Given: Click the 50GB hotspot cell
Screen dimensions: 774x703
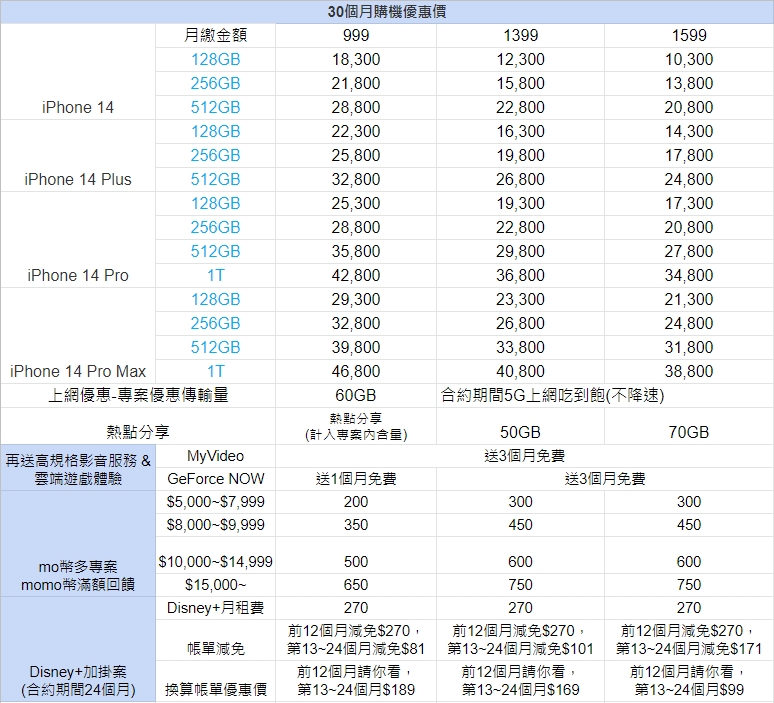Looking at the screenshot, I should pos(520,427).
